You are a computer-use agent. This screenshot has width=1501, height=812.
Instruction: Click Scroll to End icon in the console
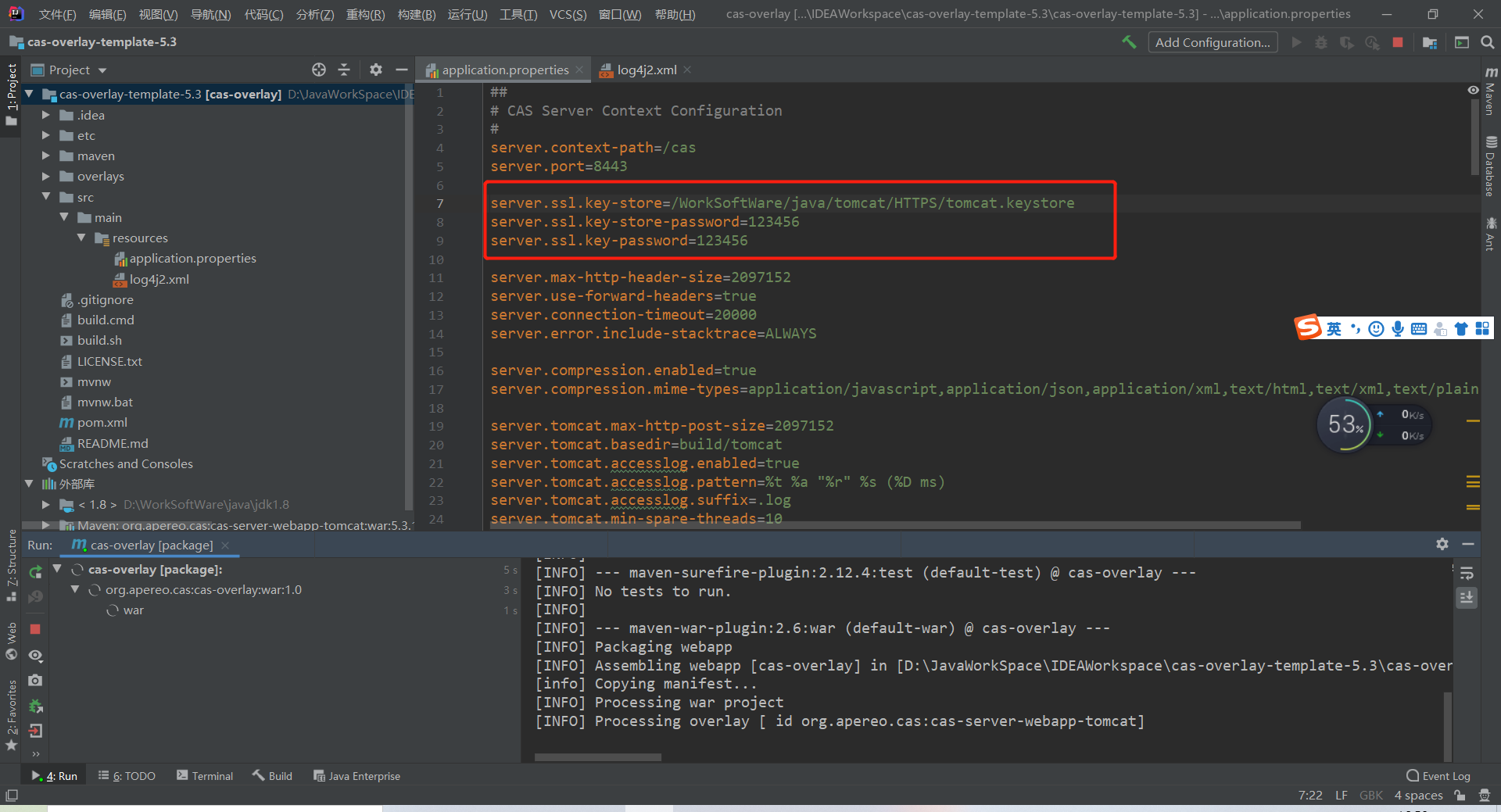click(1467, 598)
